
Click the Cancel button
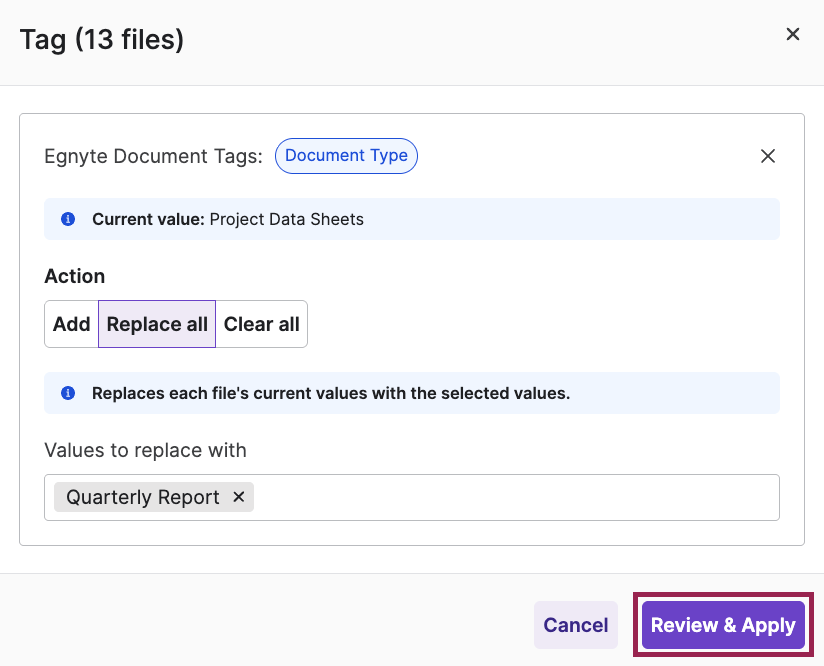pos(576,625)
